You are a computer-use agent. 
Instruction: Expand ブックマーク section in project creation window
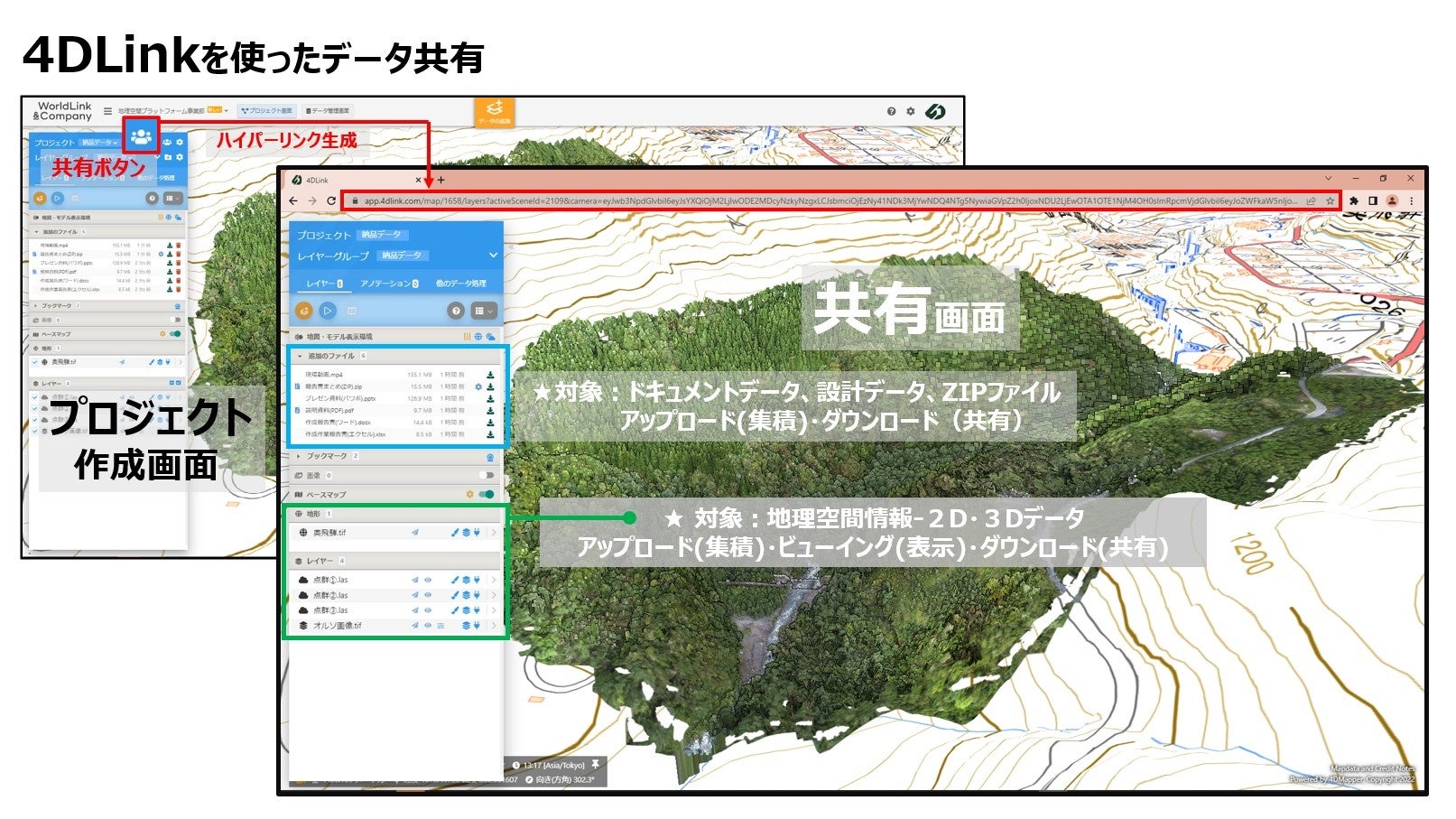[x=35, y=306]
